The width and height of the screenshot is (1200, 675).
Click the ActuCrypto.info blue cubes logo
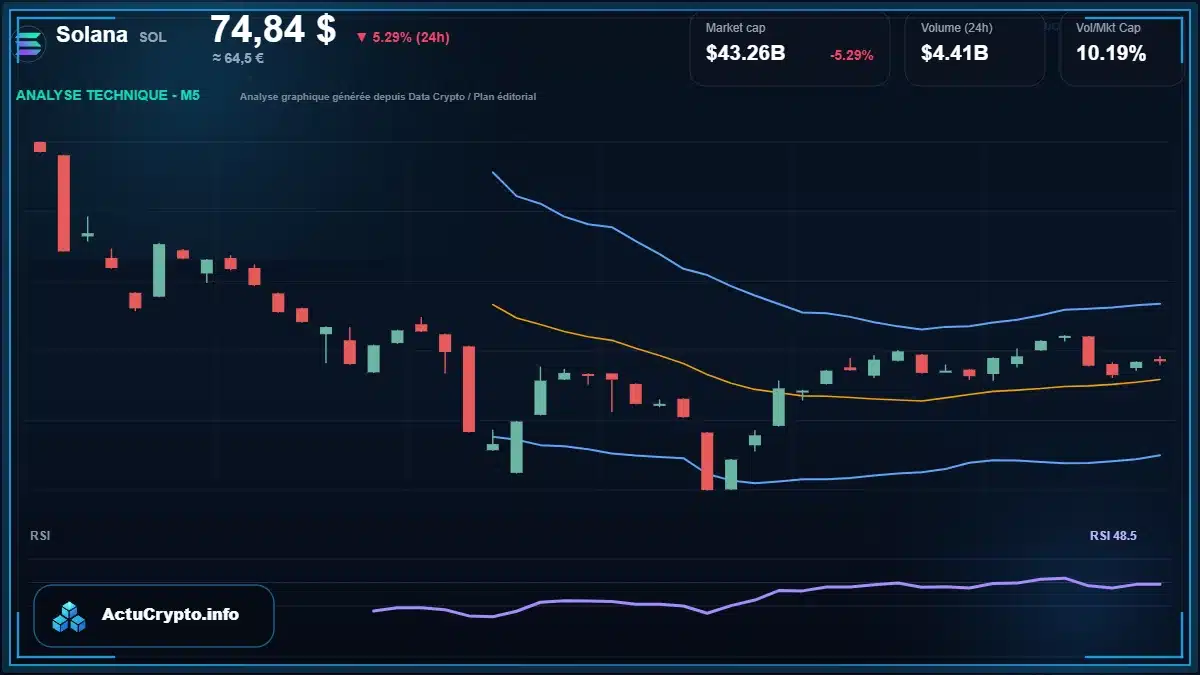coord(70,616)
